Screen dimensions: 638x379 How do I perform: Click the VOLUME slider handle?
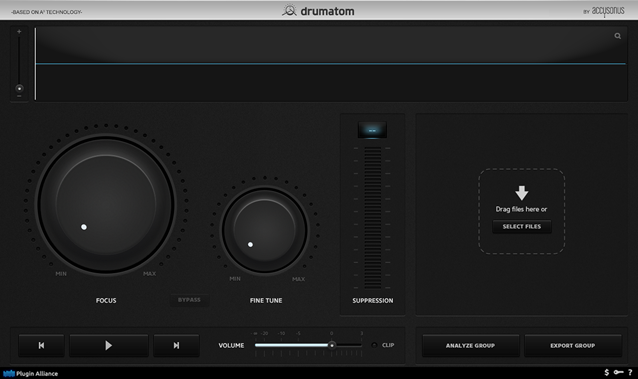(332, 345)
